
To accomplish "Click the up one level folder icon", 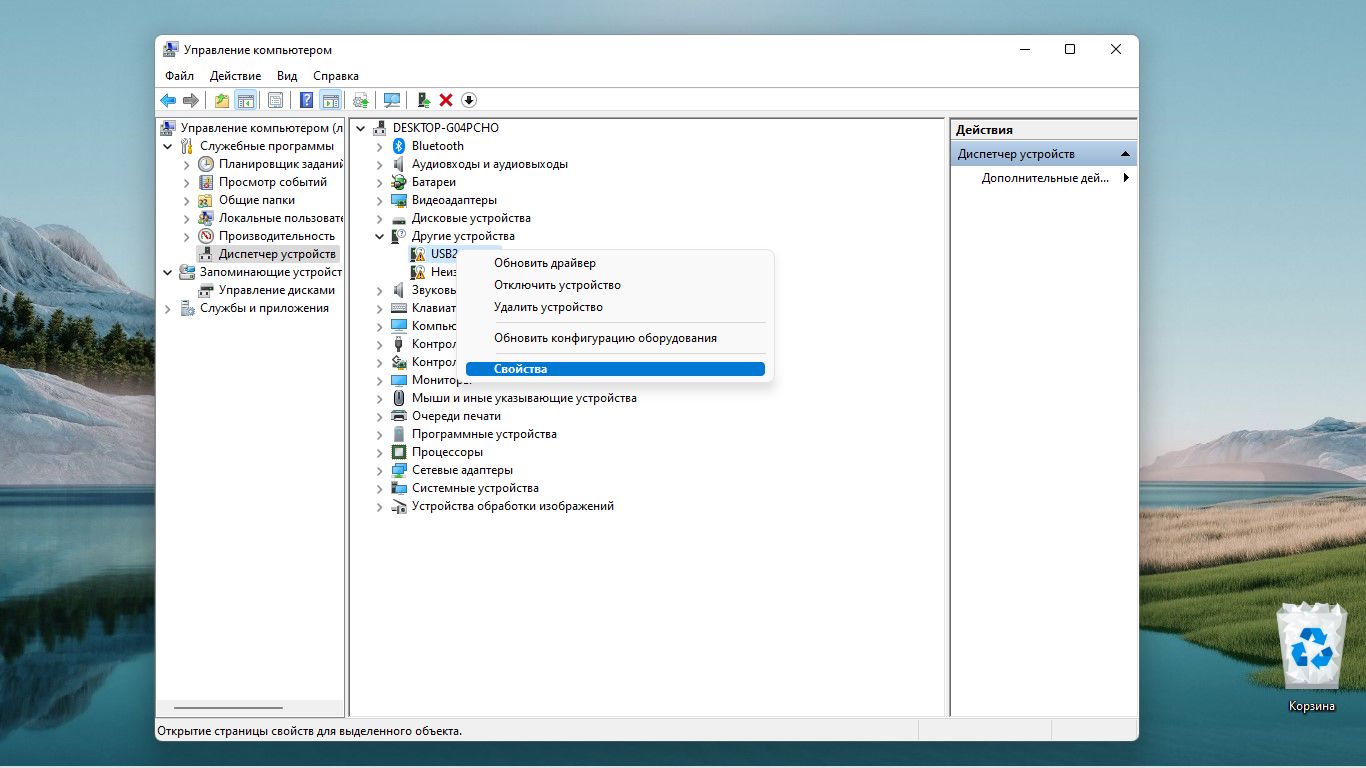I will [x=222, y=100].
